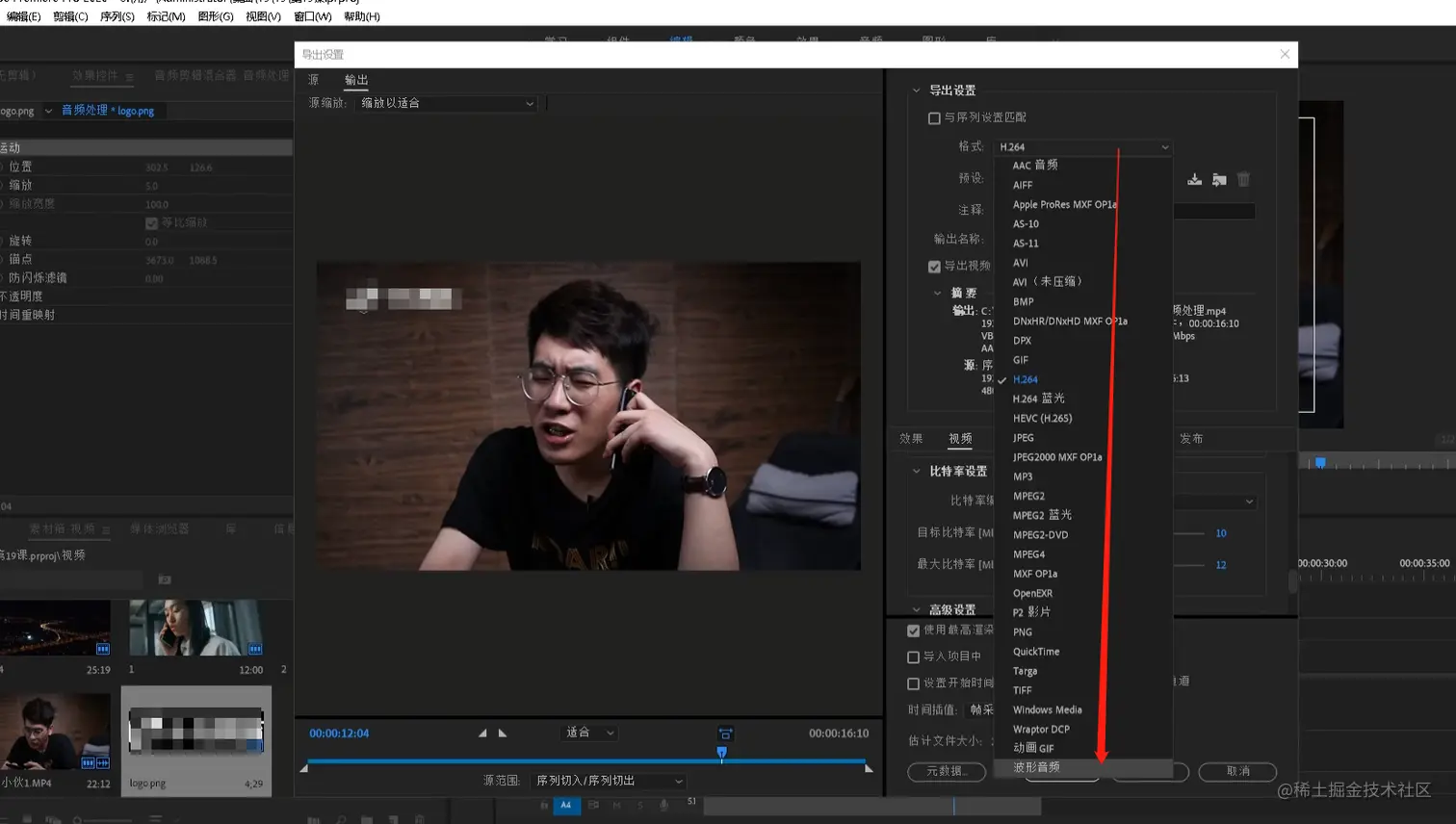Open the 帮助(H) menu
The image size is (1456, 824).
(x=362, y=16)
